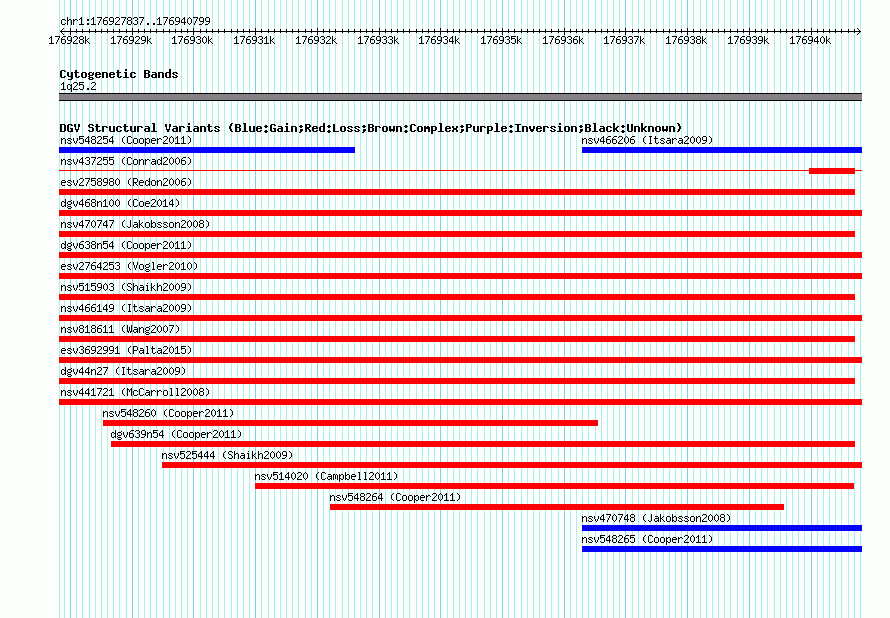Open esv2764253 (Vogler2010) entry
This screenshot has width=890, height=618.
click(129, 266)
